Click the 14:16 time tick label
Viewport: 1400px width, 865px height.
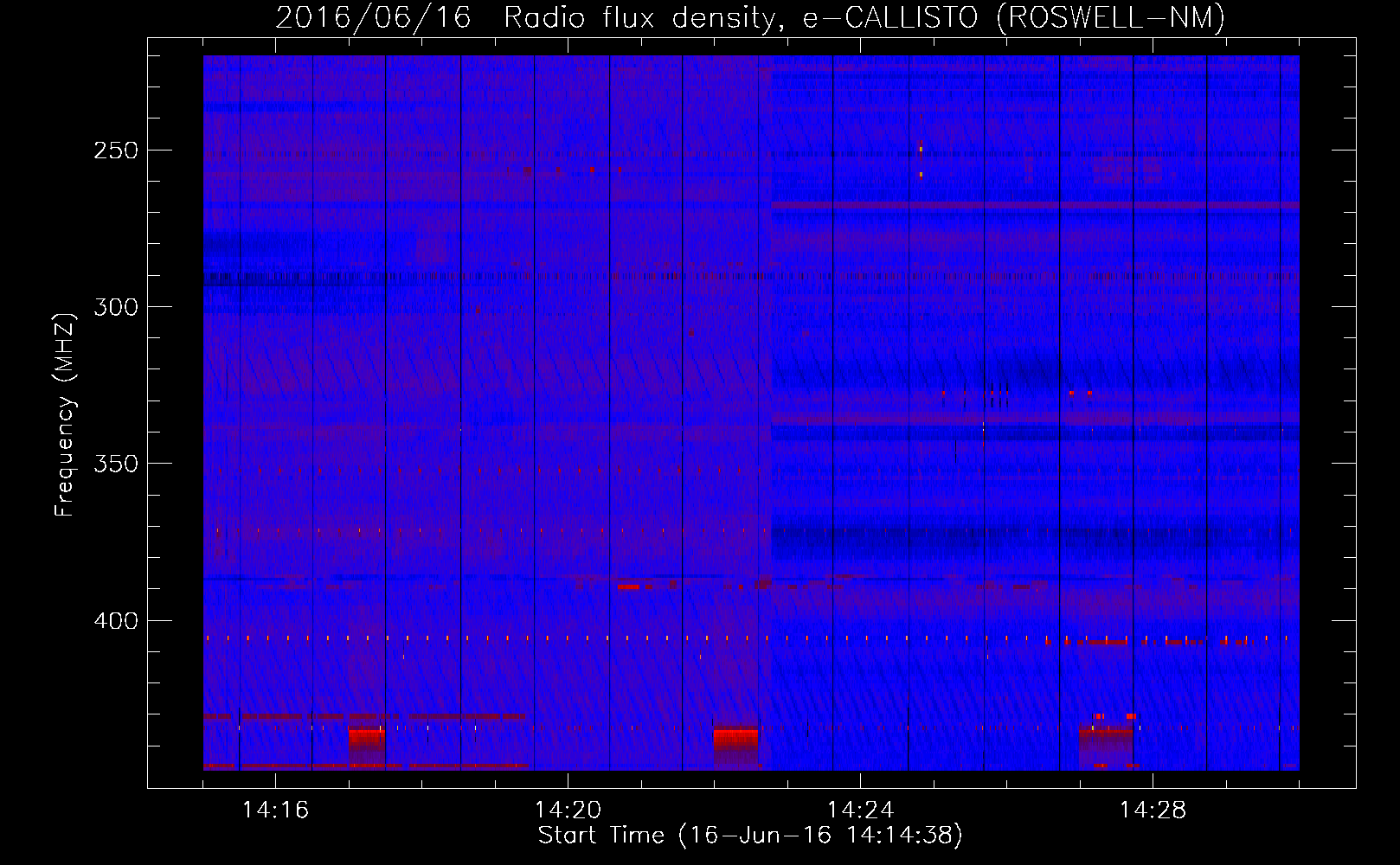pyautogui.click(x=275, y=810)
